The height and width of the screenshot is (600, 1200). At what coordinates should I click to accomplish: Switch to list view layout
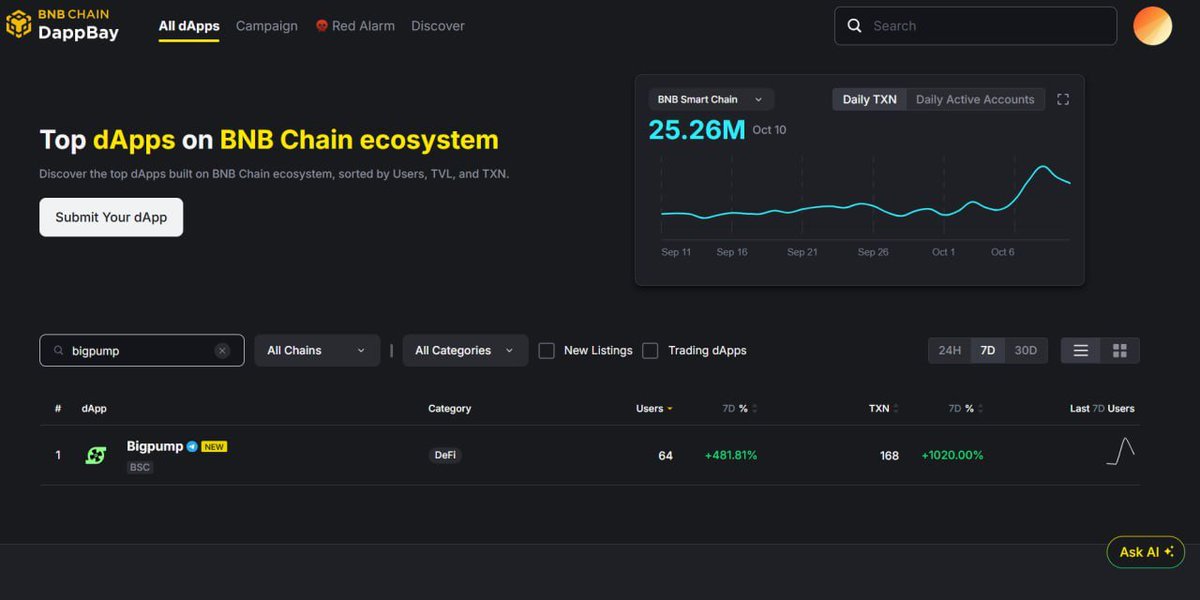click(1080, 350)
